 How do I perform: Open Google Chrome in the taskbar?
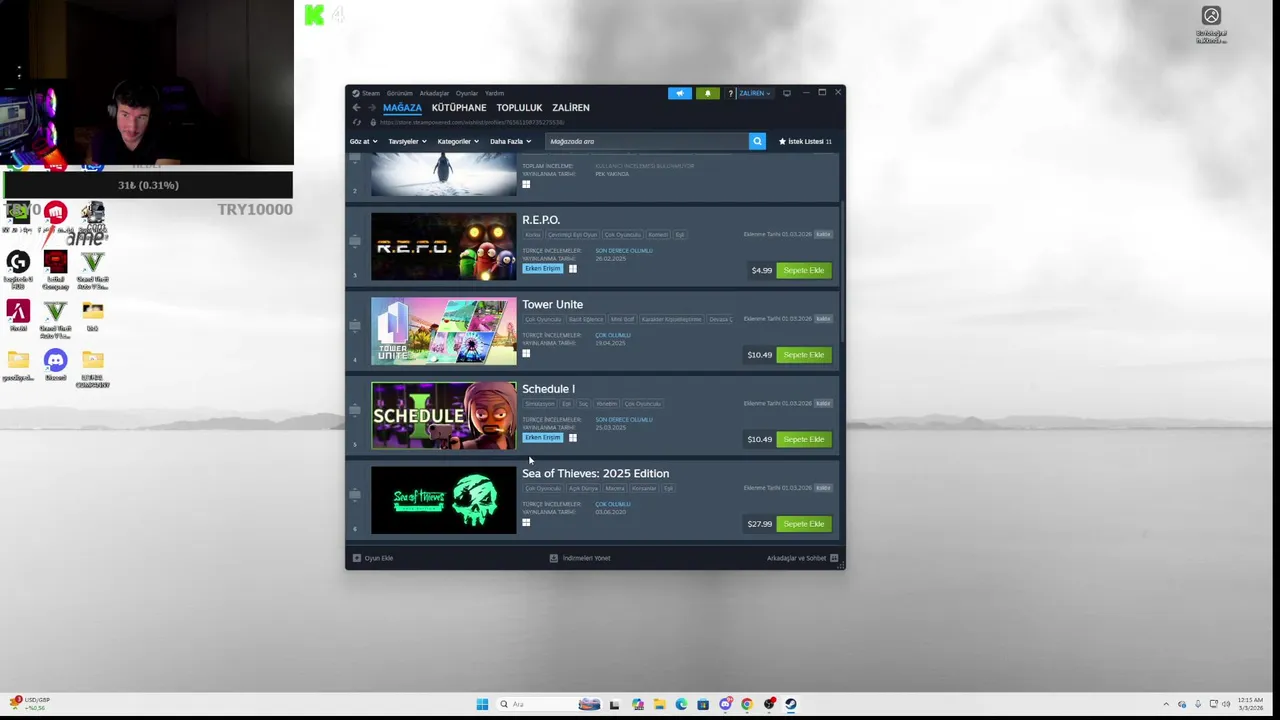(747, 704)
